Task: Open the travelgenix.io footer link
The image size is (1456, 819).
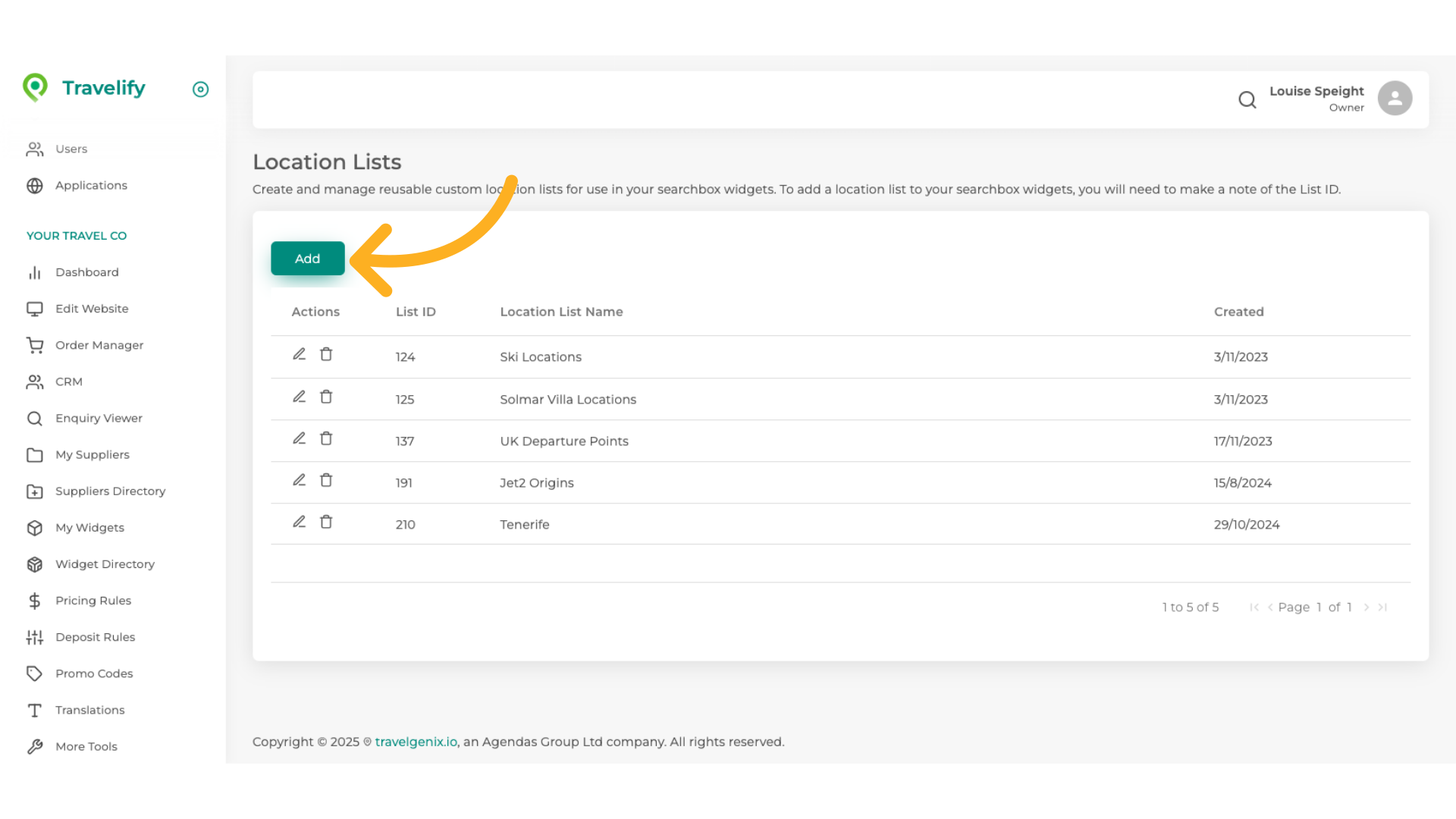Action: point(416,742)
